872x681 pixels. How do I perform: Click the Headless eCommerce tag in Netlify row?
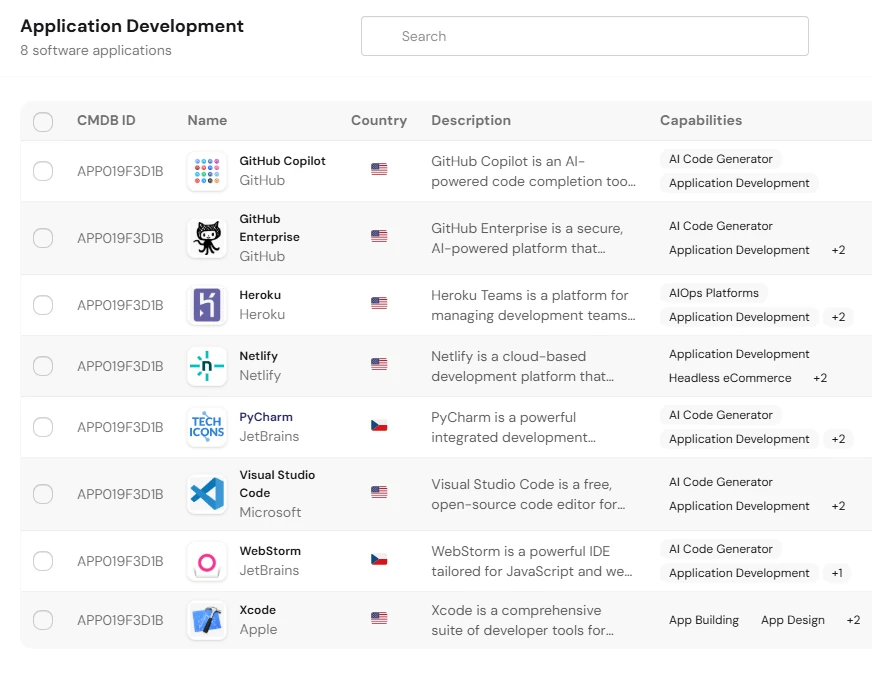(730, 378)
